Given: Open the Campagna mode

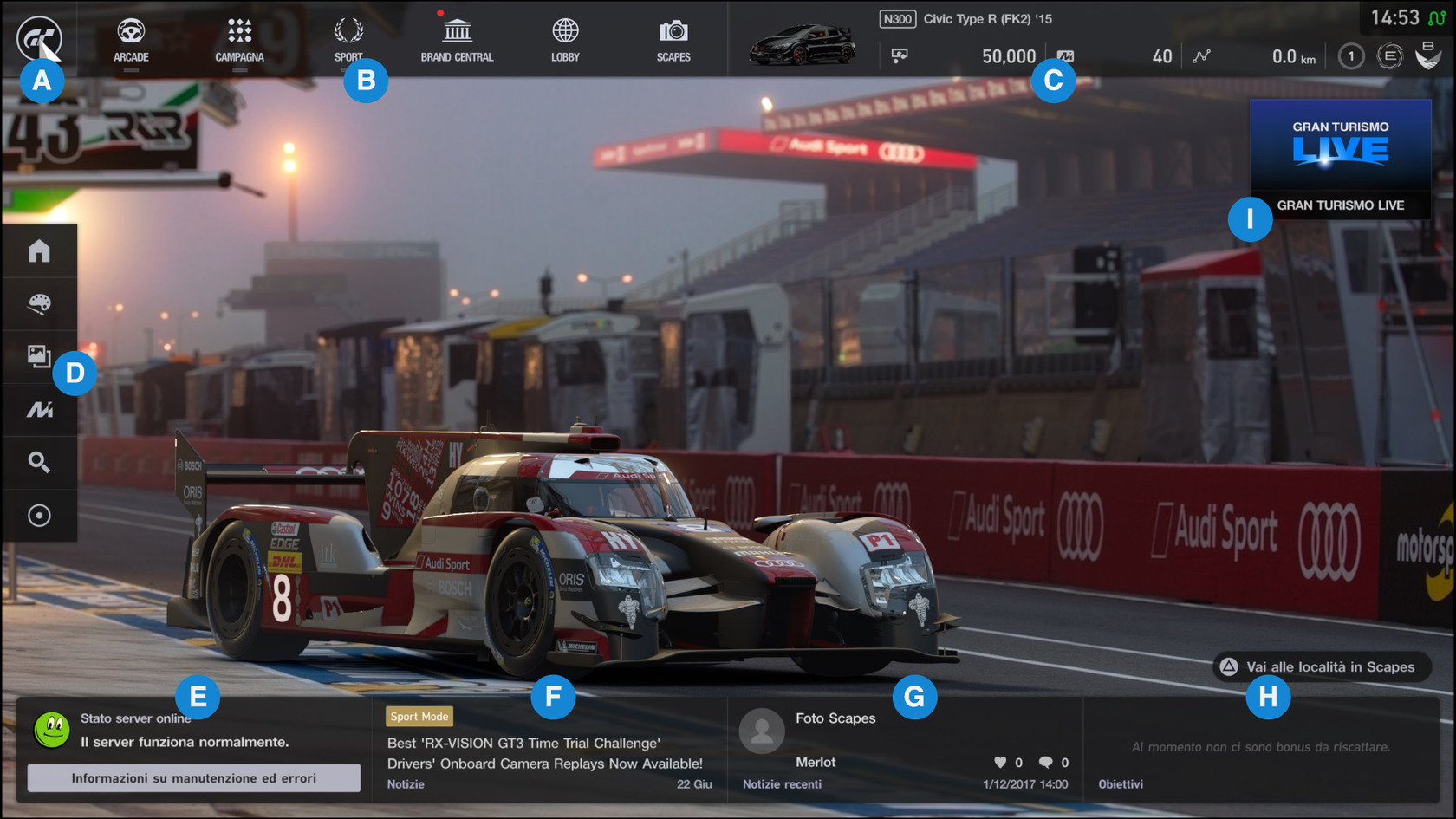Looking at the screenshot, I should (238, 39).
